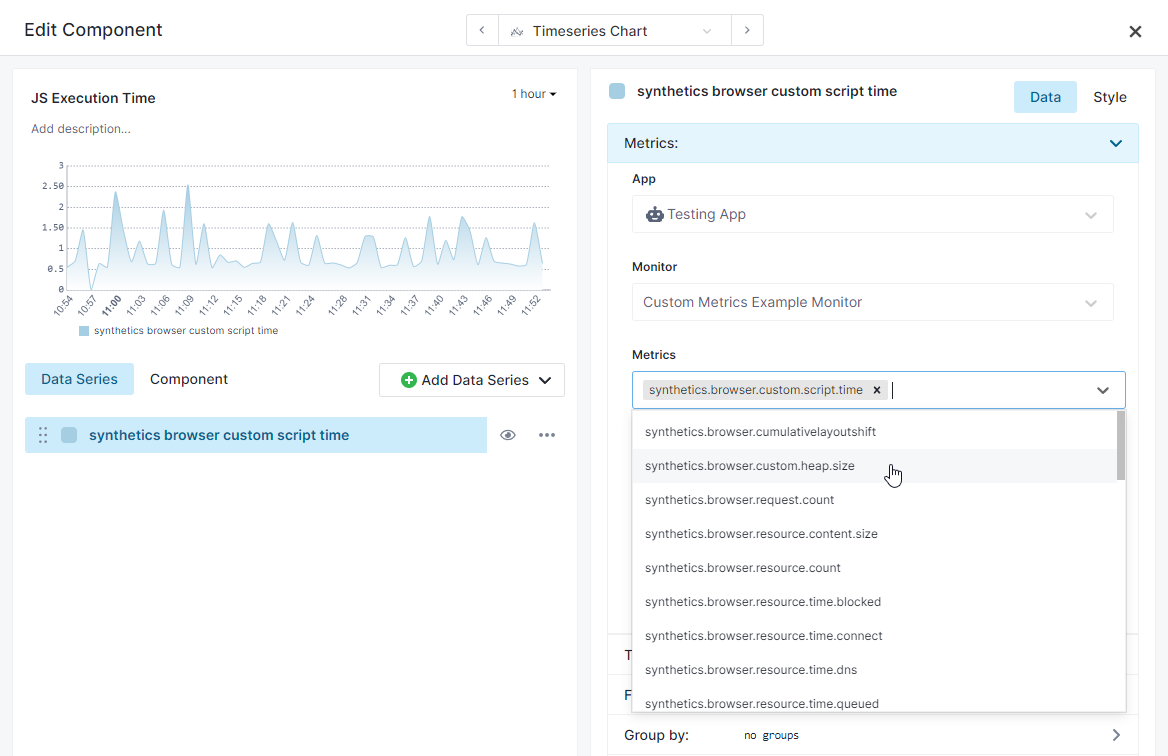Viewport: 1168px width, 756px height.
Task: Open the Add Data Series dropdown arrow
Action: click(x=545, y=380)
